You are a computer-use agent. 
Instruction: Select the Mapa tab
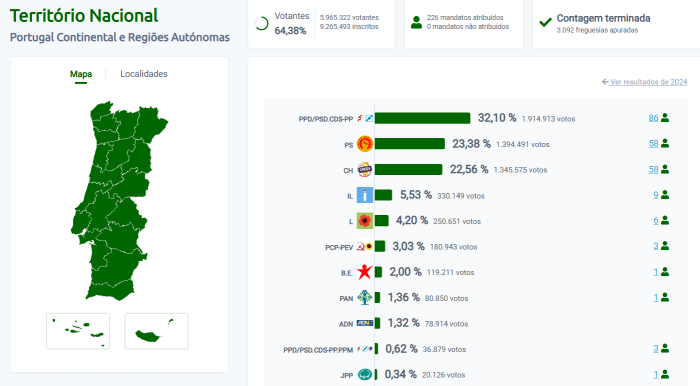pos(81,74)
